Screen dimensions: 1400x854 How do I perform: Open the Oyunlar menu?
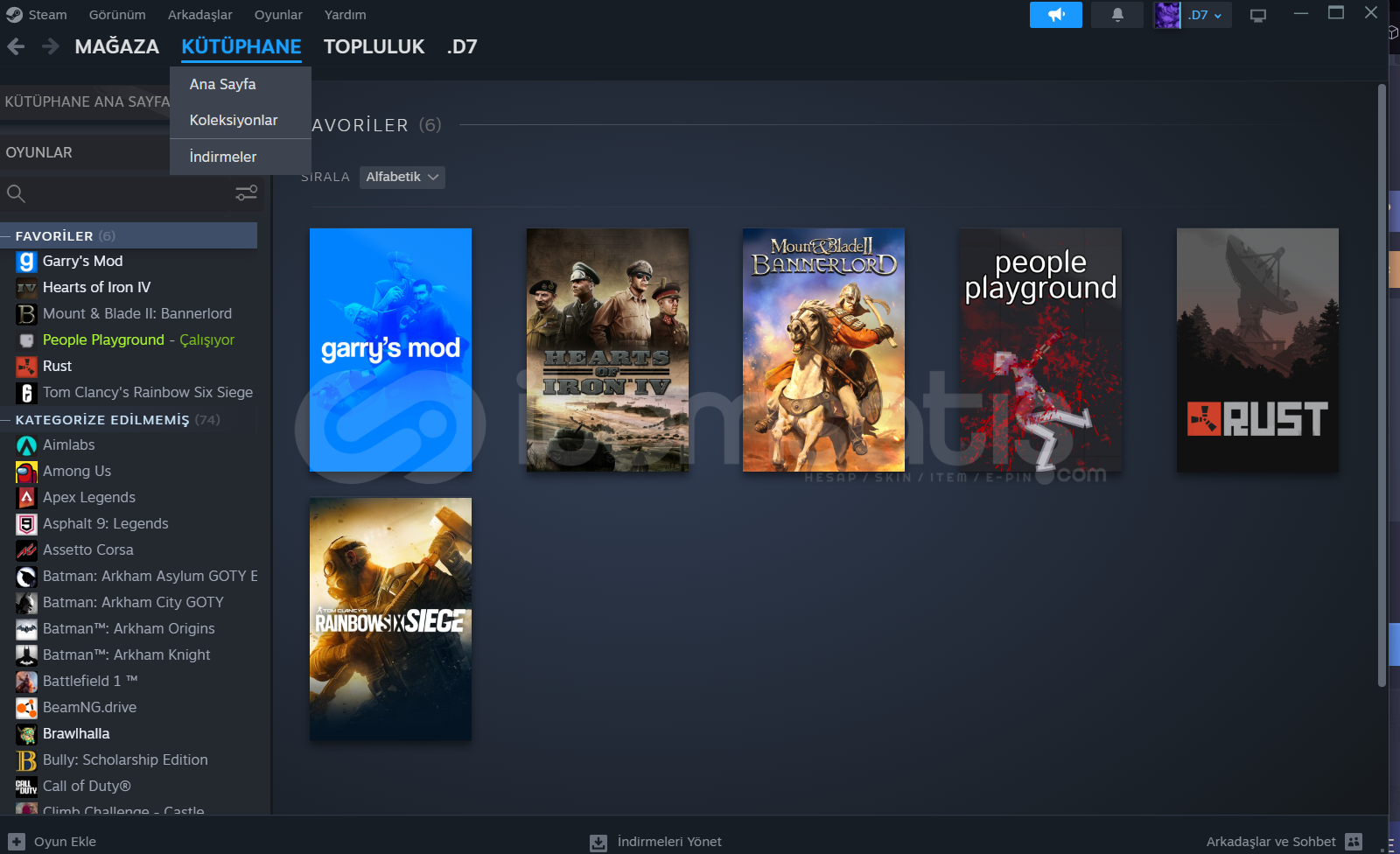pos(278,15)
